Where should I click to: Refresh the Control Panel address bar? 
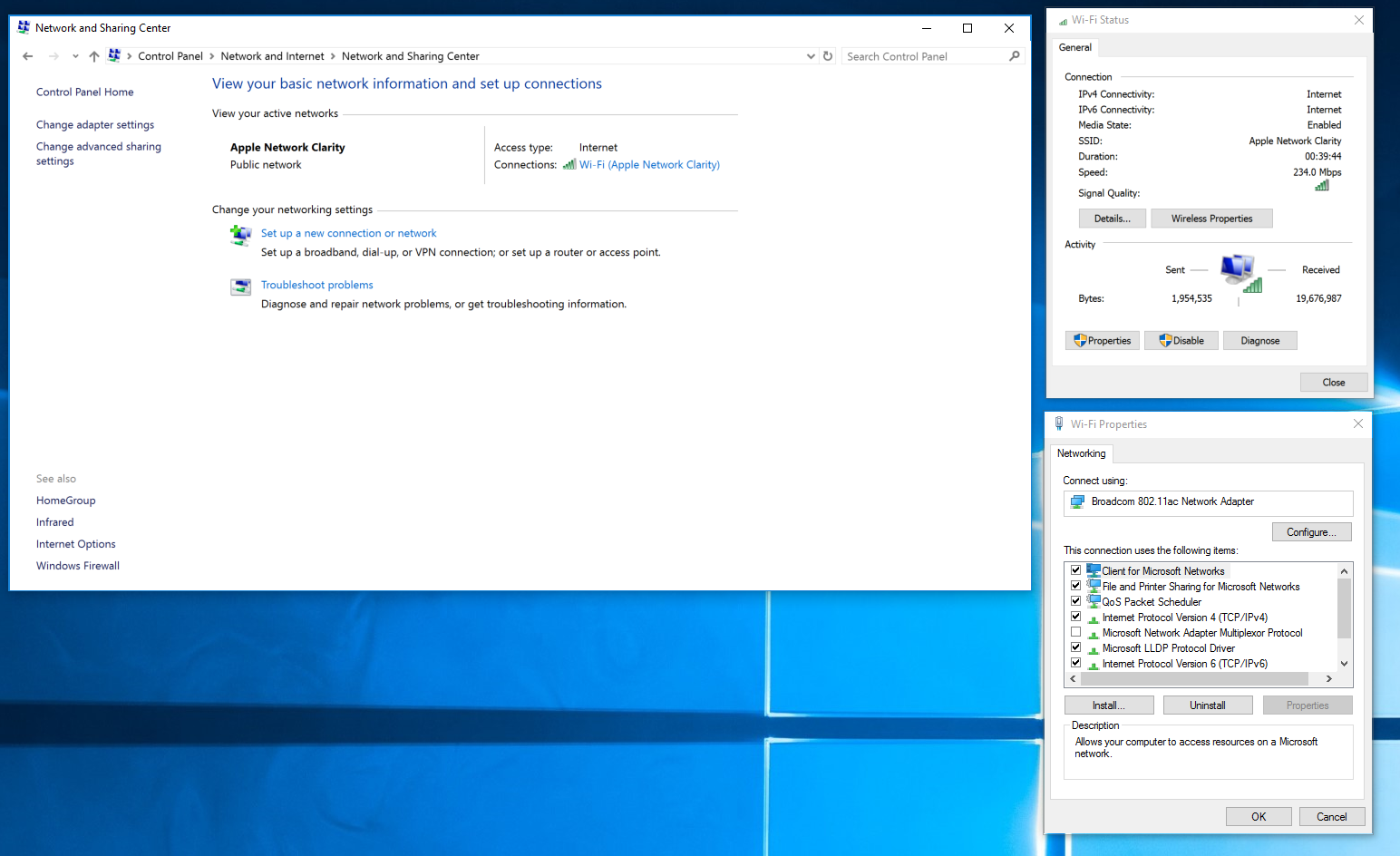pyautogui.click(x=828, y=56)
